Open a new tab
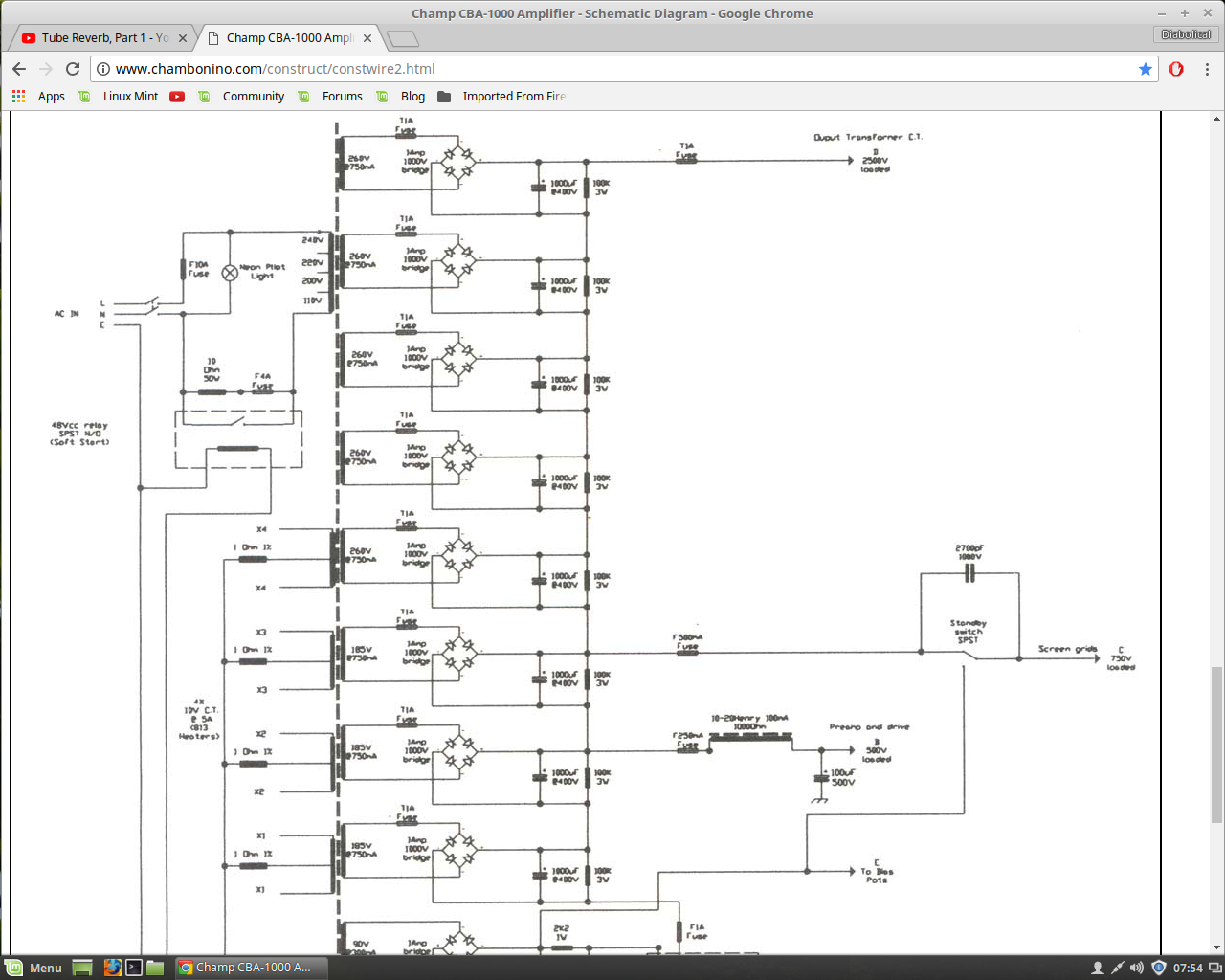Screen dimensions: 1225x980 [403, 38]
